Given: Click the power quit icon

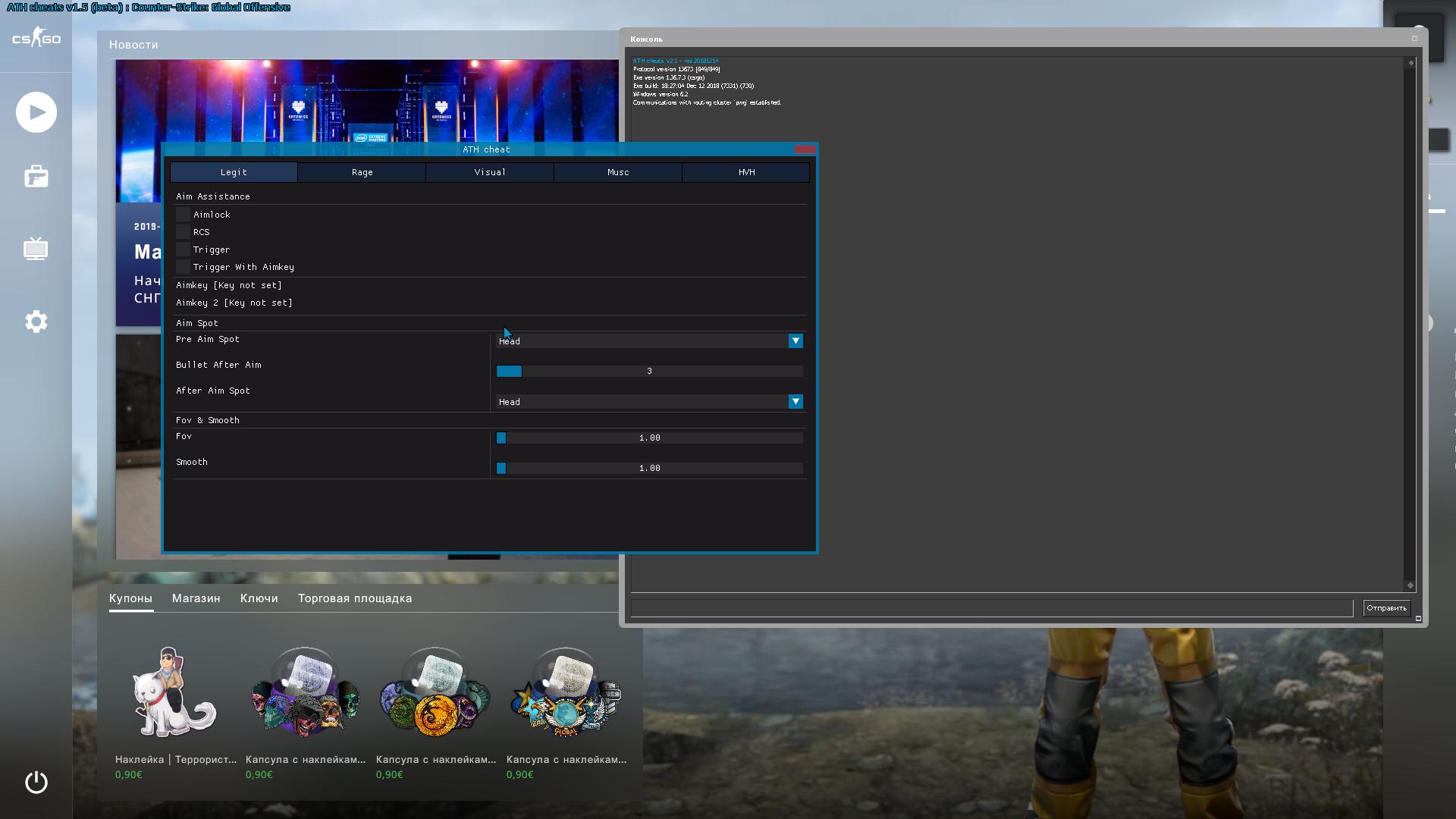Looking at the screenshot, I should coord(36,782).
